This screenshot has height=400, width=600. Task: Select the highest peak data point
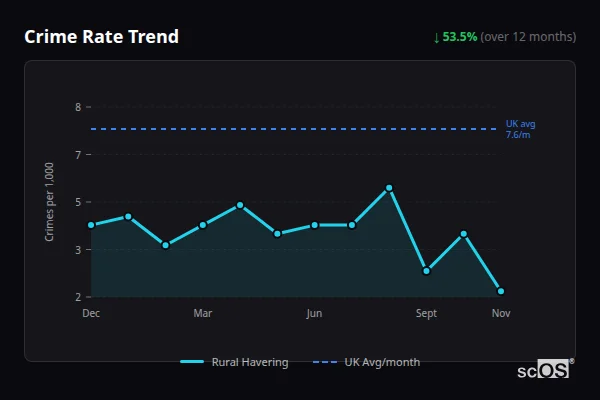click(389, 188)
